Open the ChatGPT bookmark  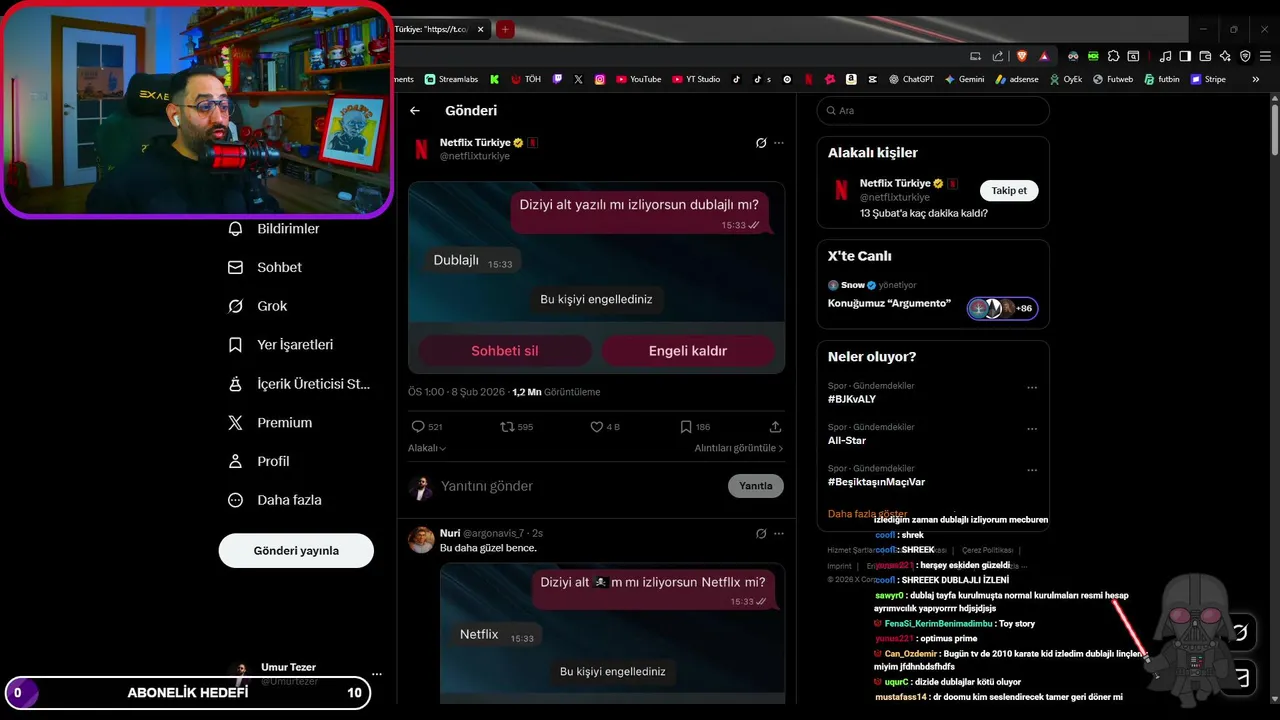coord(910,79)
